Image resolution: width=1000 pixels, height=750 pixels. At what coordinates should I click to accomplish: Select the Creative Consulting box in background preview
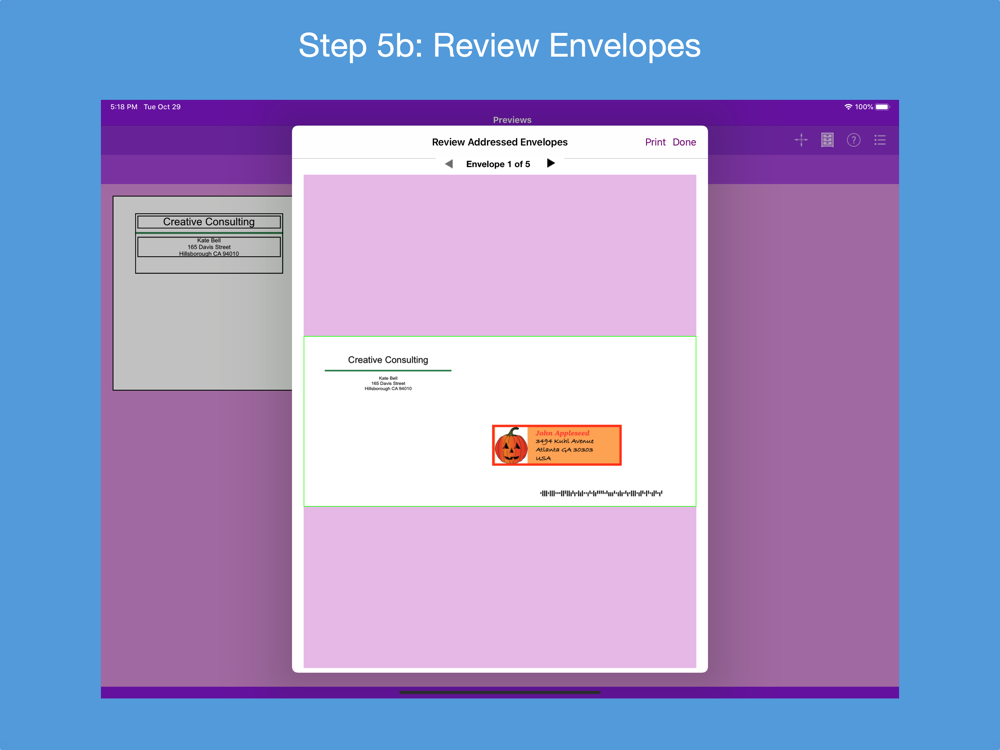[x=209, y=222]
